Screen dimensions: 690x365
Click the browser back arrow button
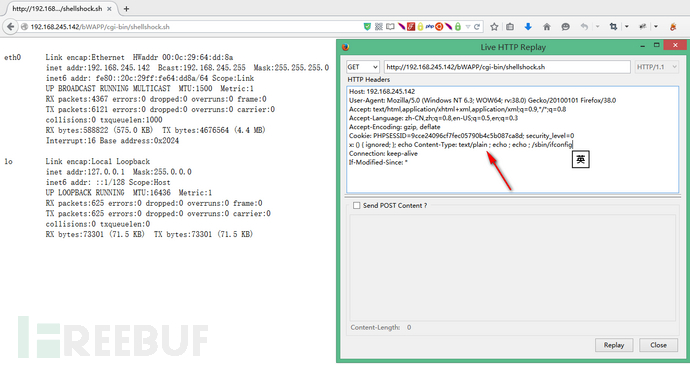[11, 27]
